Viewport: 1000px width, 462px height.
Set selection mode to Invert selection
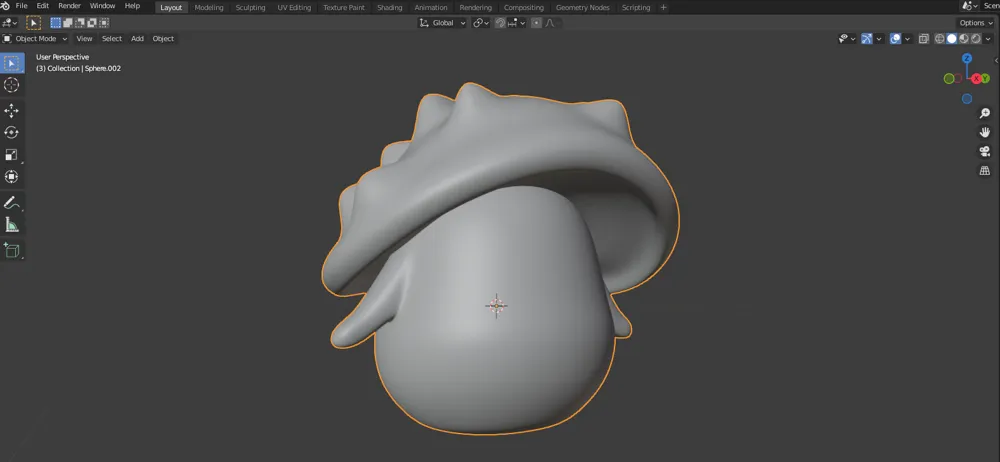pos(92,23)
